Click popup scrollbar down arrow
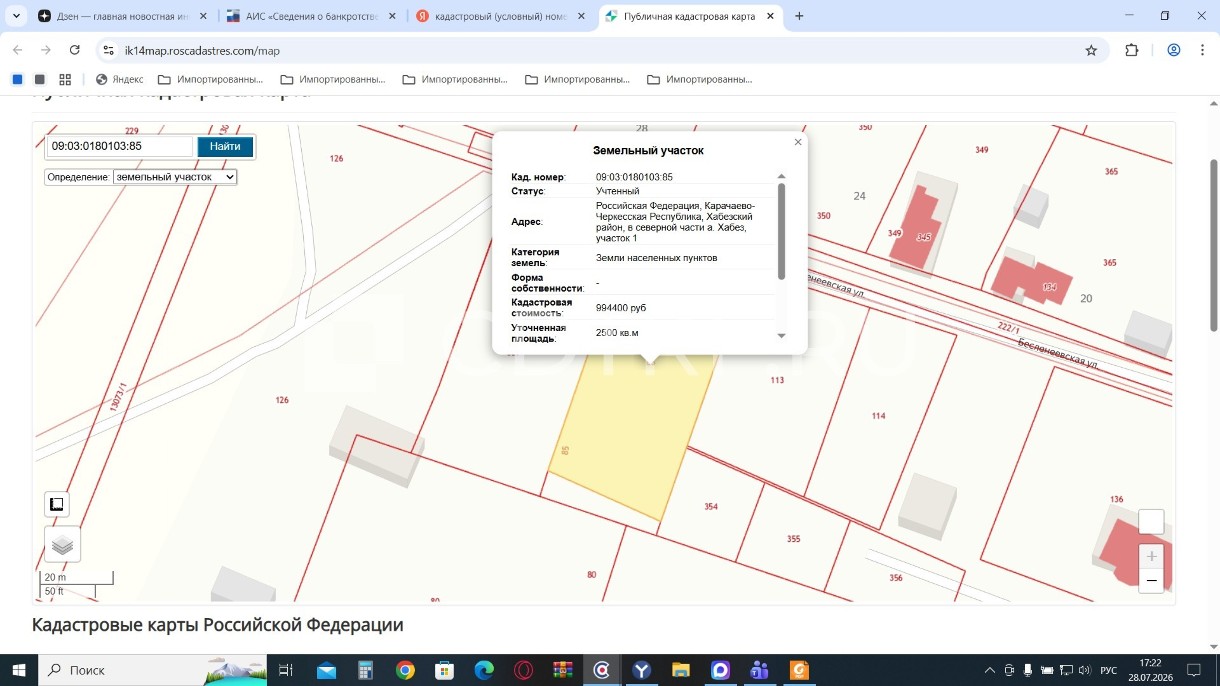 coord(782,336)
